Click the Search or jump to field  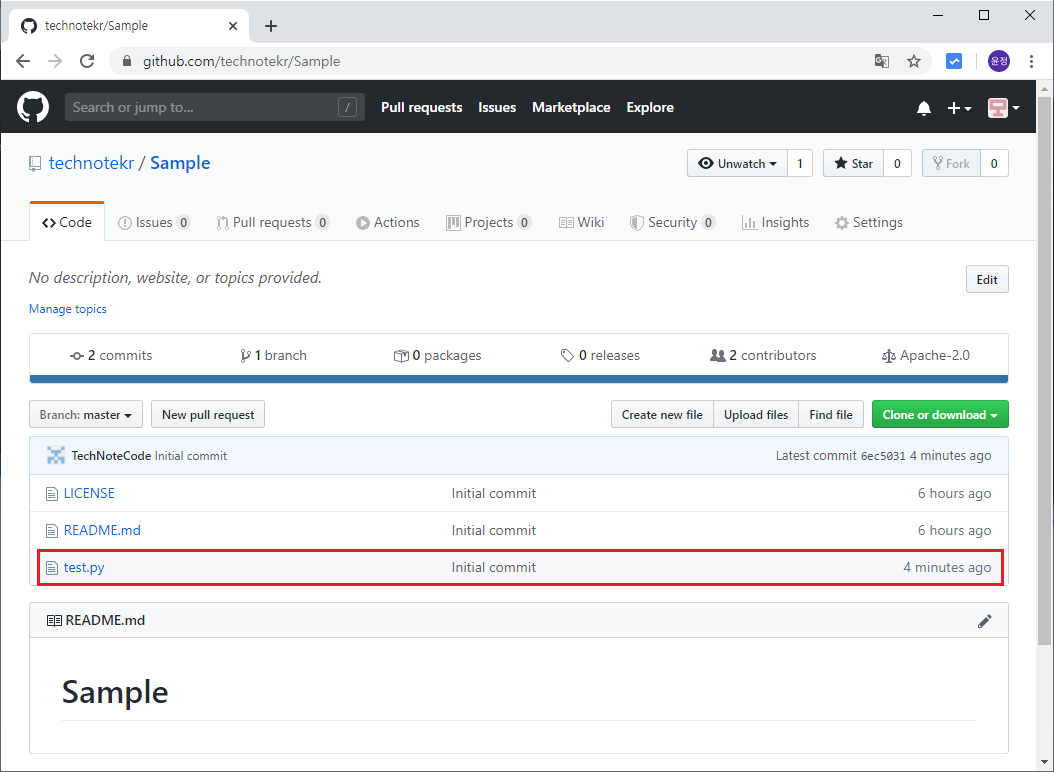214,107
